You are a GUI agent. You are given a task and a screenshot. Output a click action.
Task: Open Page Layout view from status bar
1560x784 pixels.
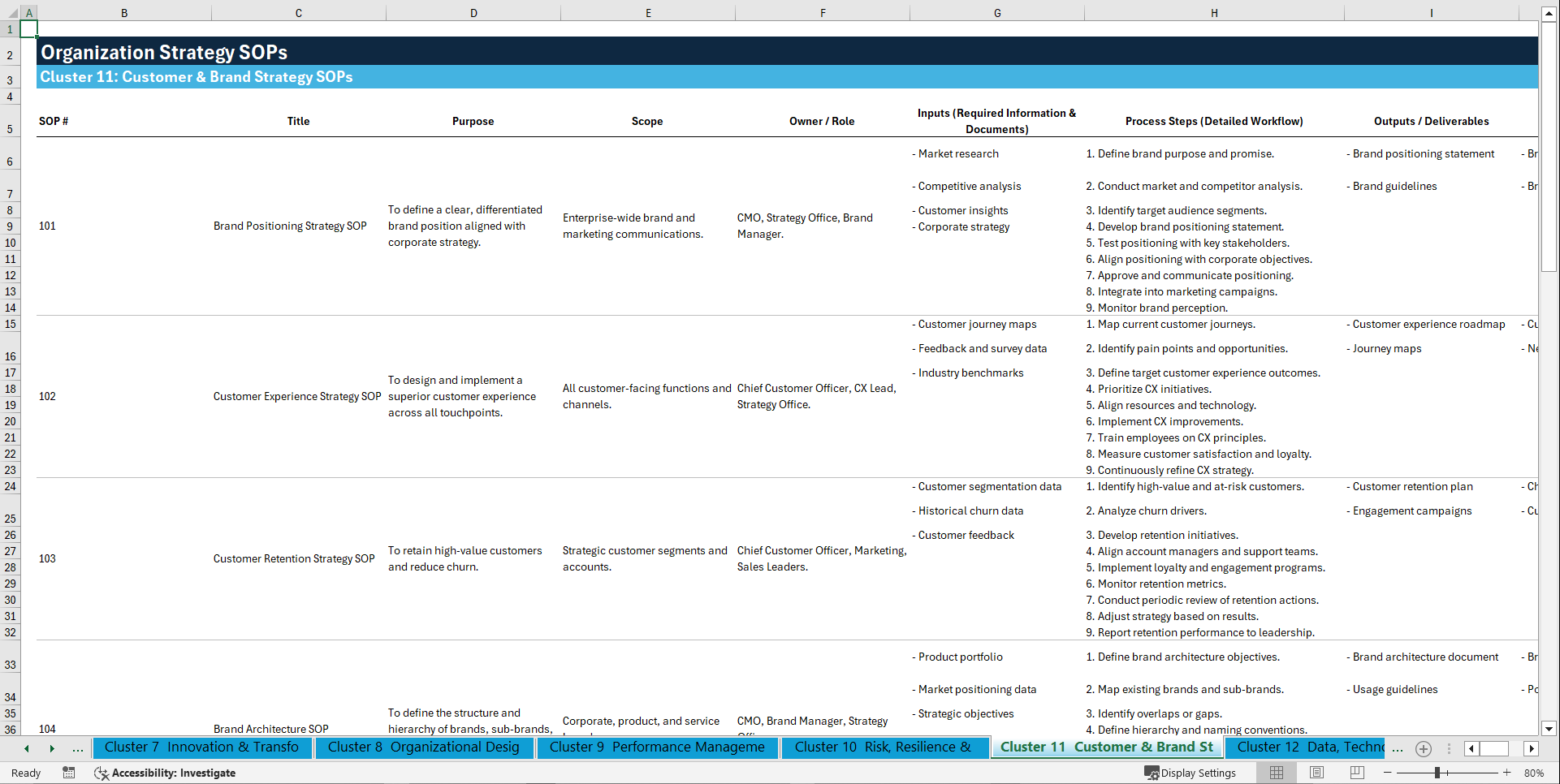pos(1316,773)
